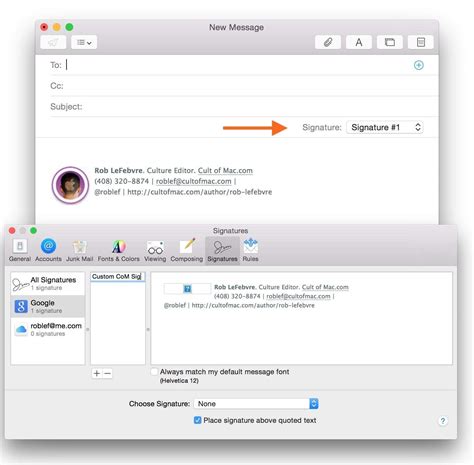Open the format bar with the A icon
This screenshot has height=465, width=474.
[359, 42]
